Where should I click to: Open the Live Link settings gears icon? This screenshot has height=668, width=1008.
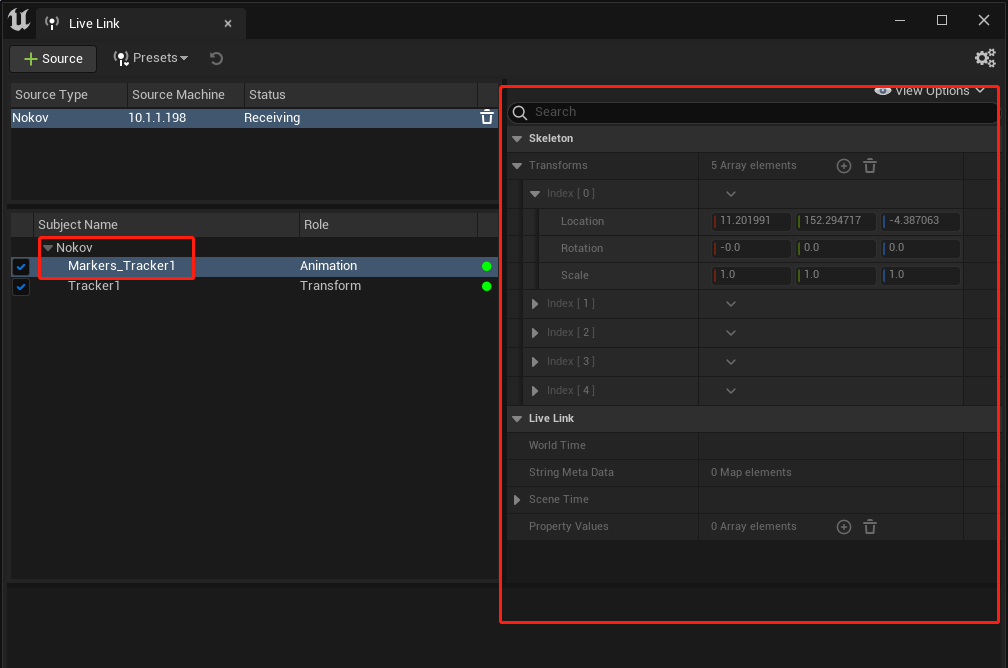(985, 59)
